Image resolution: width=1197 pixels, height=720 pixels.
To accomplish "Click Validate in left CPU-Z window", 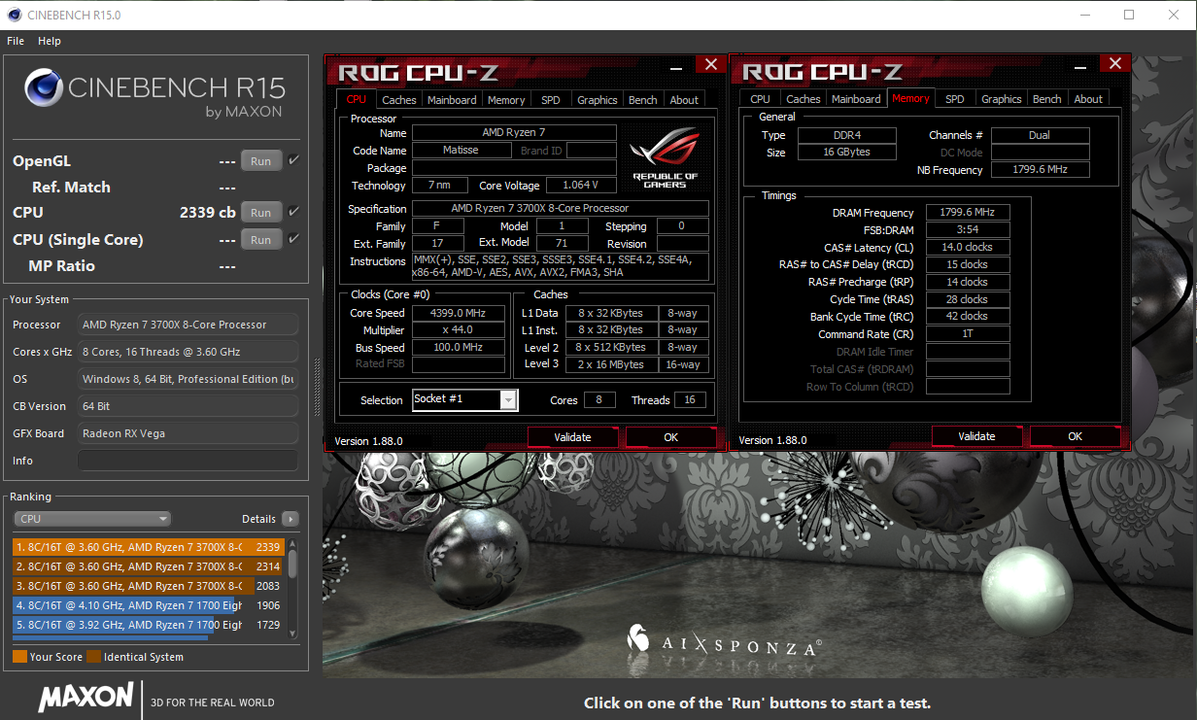I will pyautogui.click(x=573, y=437).
